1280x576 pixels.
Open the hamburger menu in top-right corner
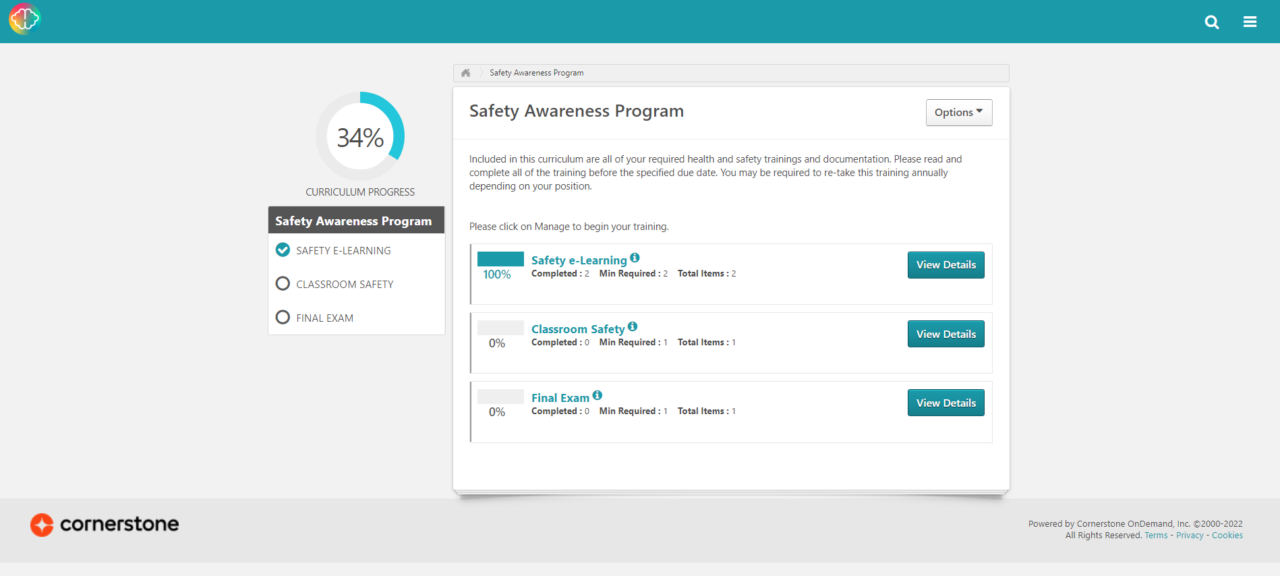pyautogui.click(x=1249, y=21)
